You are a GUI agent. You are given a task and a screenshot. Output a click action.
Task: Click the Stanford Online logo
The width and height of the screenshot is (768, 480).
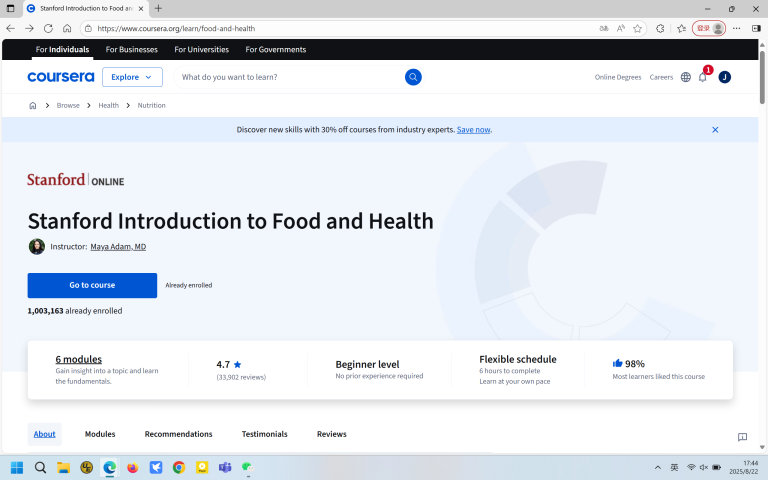click(75, 180)
